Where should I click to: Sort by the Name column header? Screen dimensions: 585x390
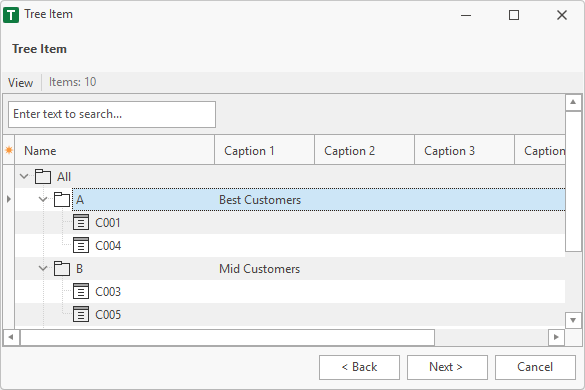pyautogui.click(x=115, y=150)
